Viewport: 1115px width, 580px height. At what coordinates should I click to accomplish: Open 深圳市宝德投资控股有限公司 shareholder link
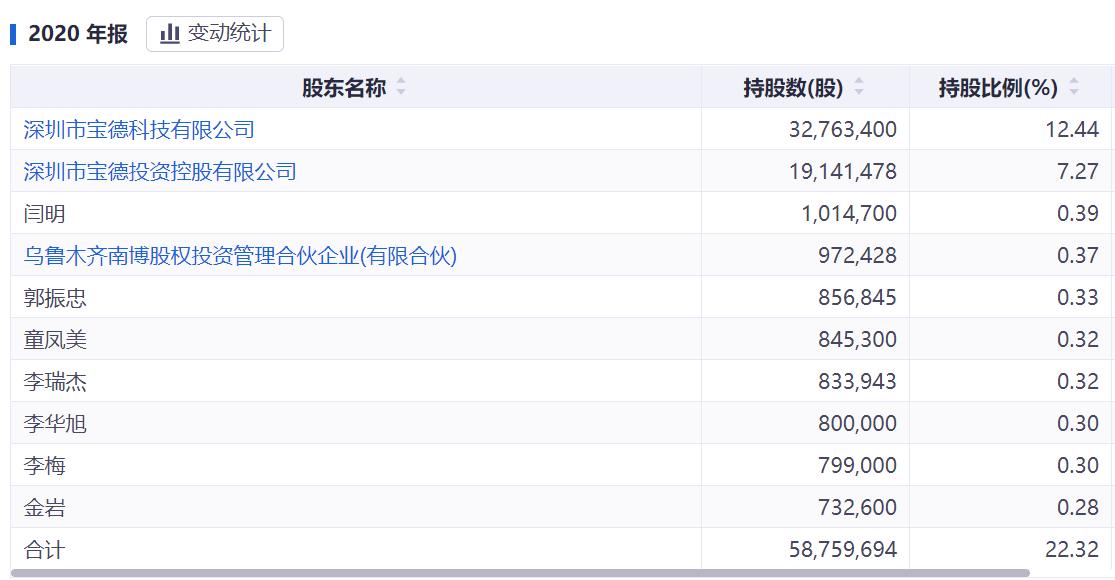pos(159,171)
